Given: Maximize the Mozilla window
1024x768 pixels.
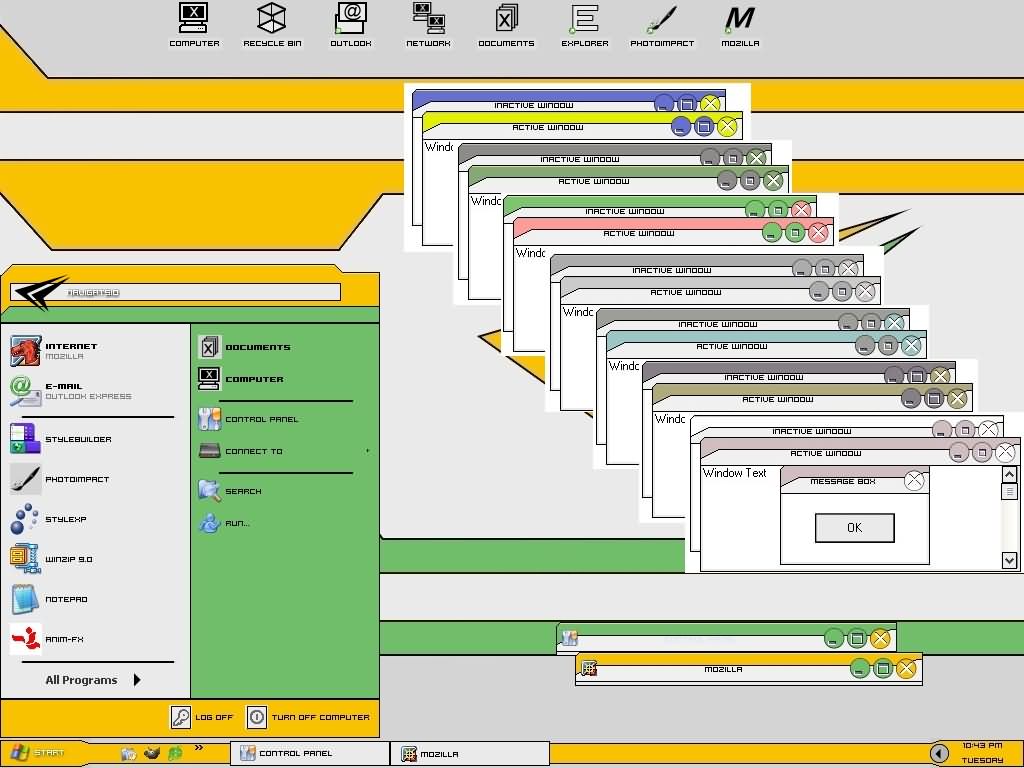Looking at the screenshot, I should (882, 668).
